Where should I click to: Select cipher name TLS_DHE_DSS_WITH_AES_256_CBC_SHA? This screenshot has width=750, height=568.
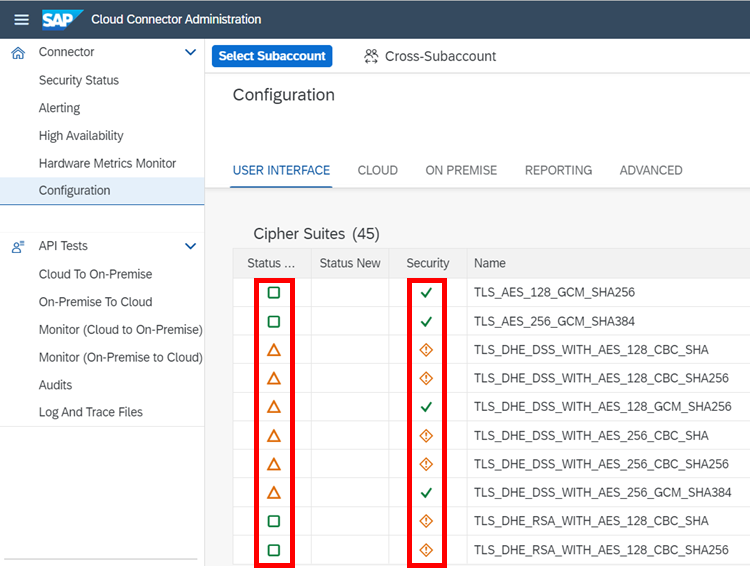[x=591, y=435]
